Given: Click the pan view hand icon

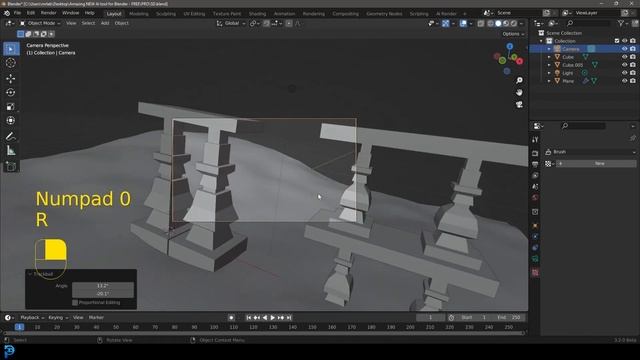Looking at the screenshot, I should coord(519,93).
